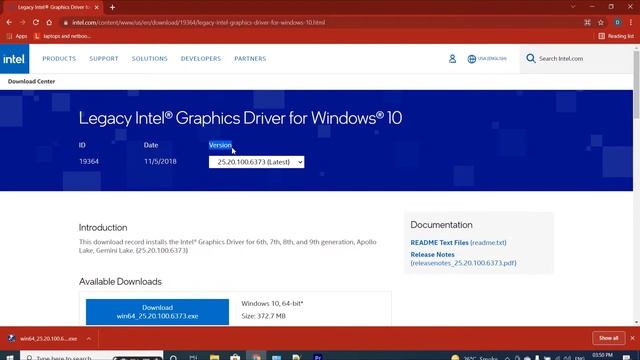Open the PRODUCTS menu
This screenshot has width=640, height=360.
(59, 59)
